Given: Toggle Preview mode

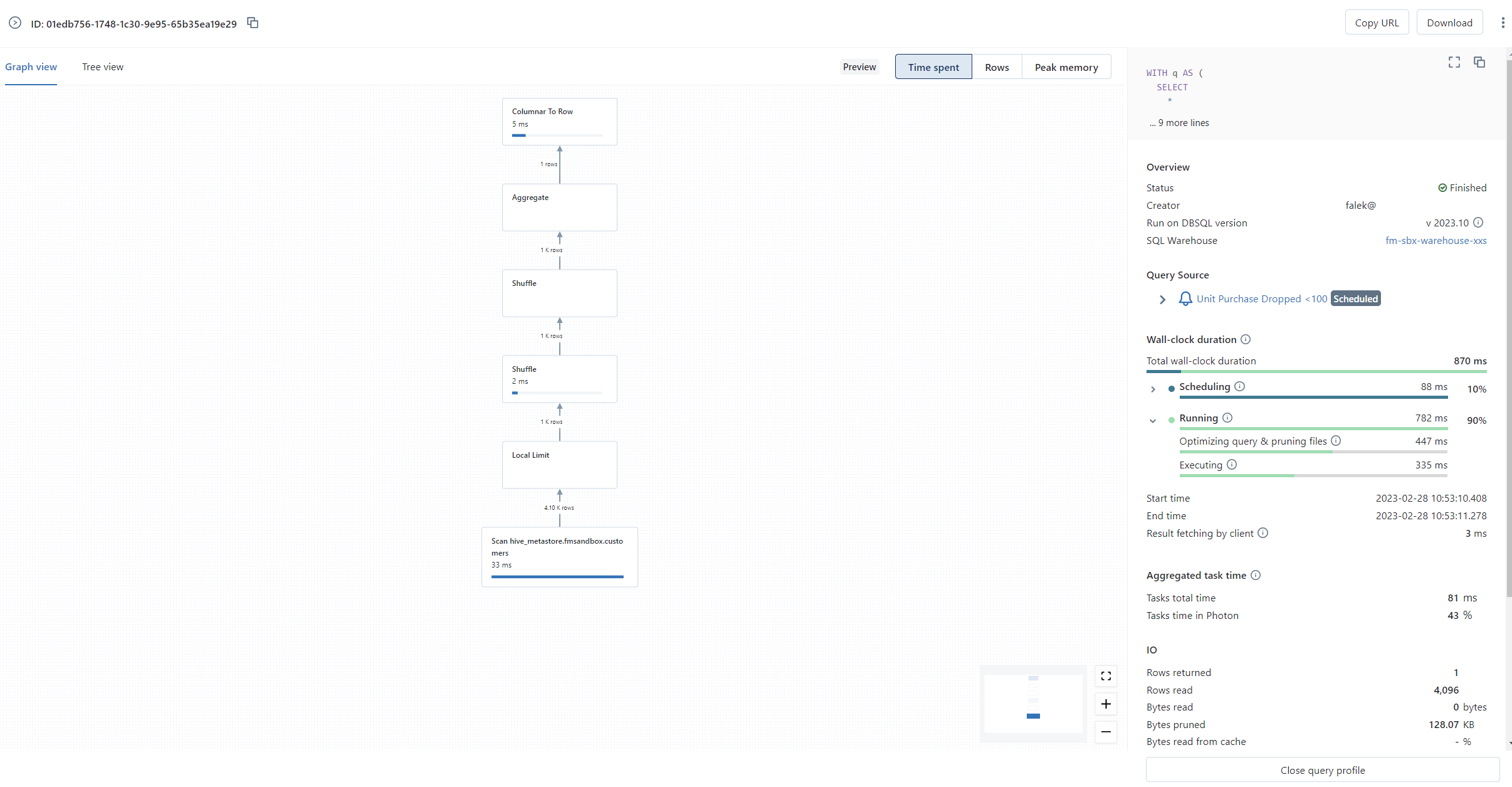Looking at the screenshot, I should click(x=859, y=66).
